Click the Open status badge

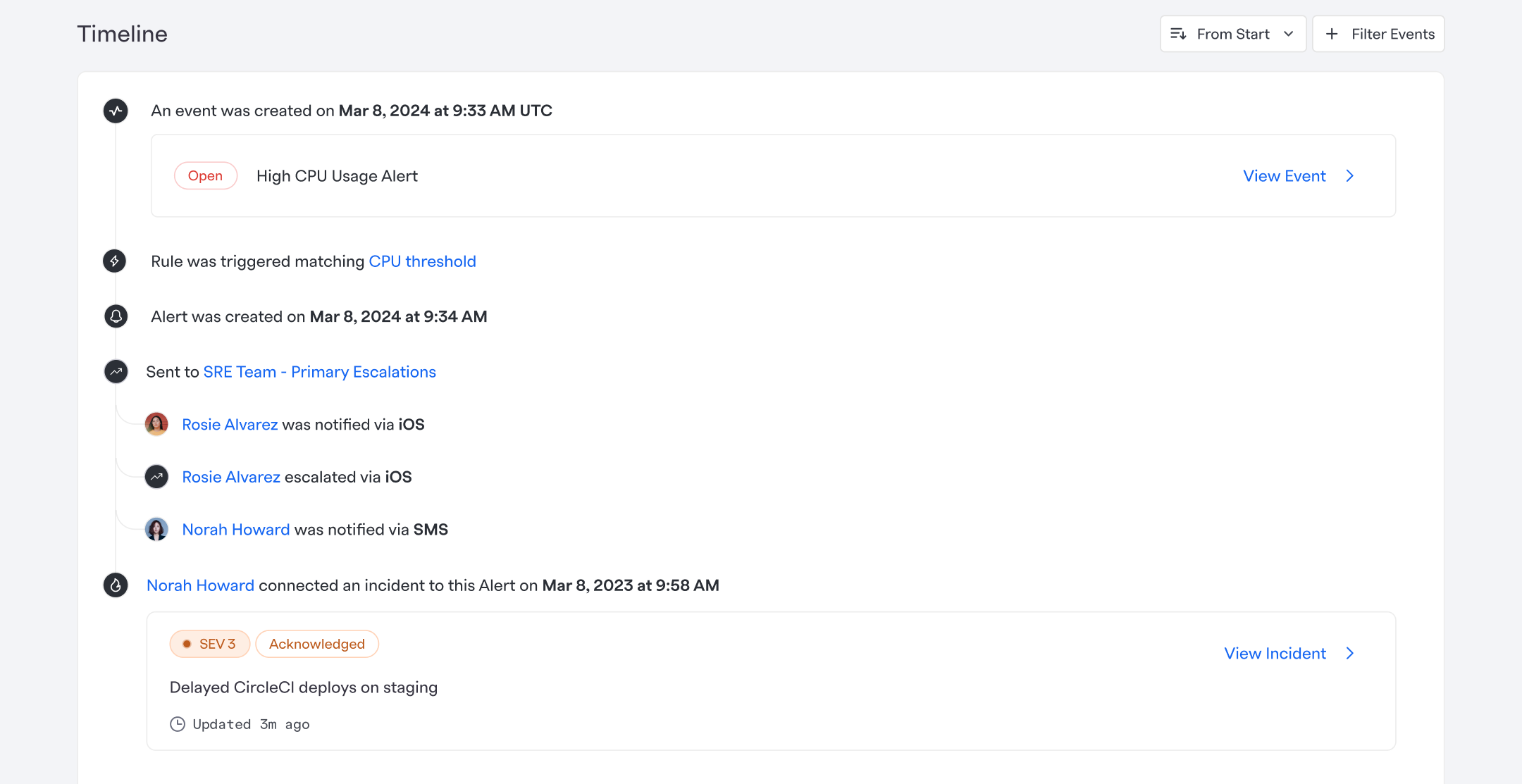[205, 176]
